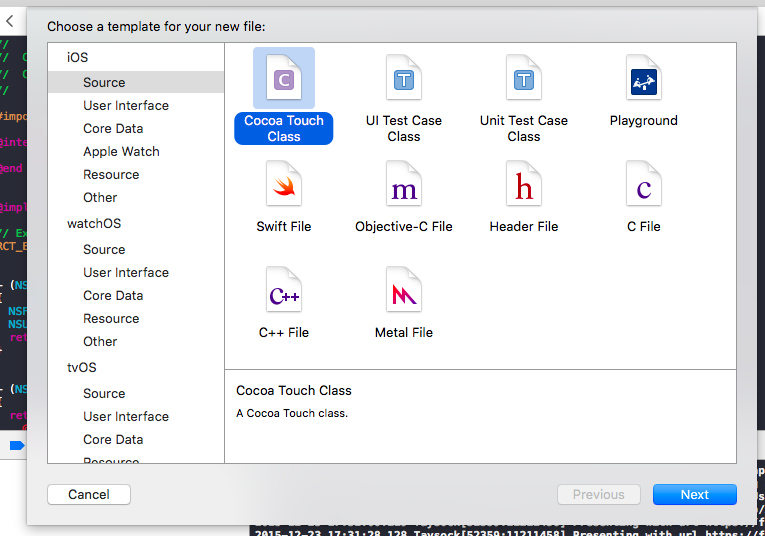Select Other under the watchOS section
The width and height of the screenshot is (765, 536).
pos(100,341)
